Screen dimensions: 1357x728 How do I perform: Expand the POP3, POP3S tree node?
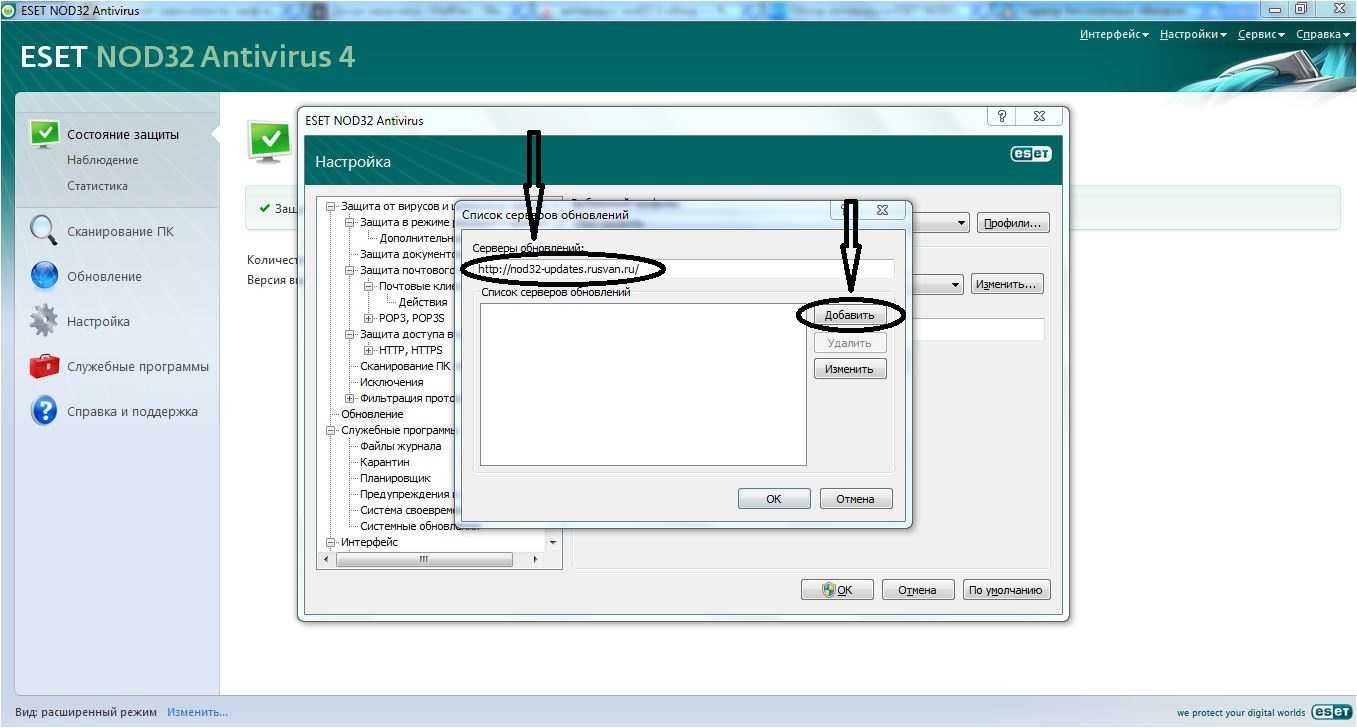click(x=369, y=318)
